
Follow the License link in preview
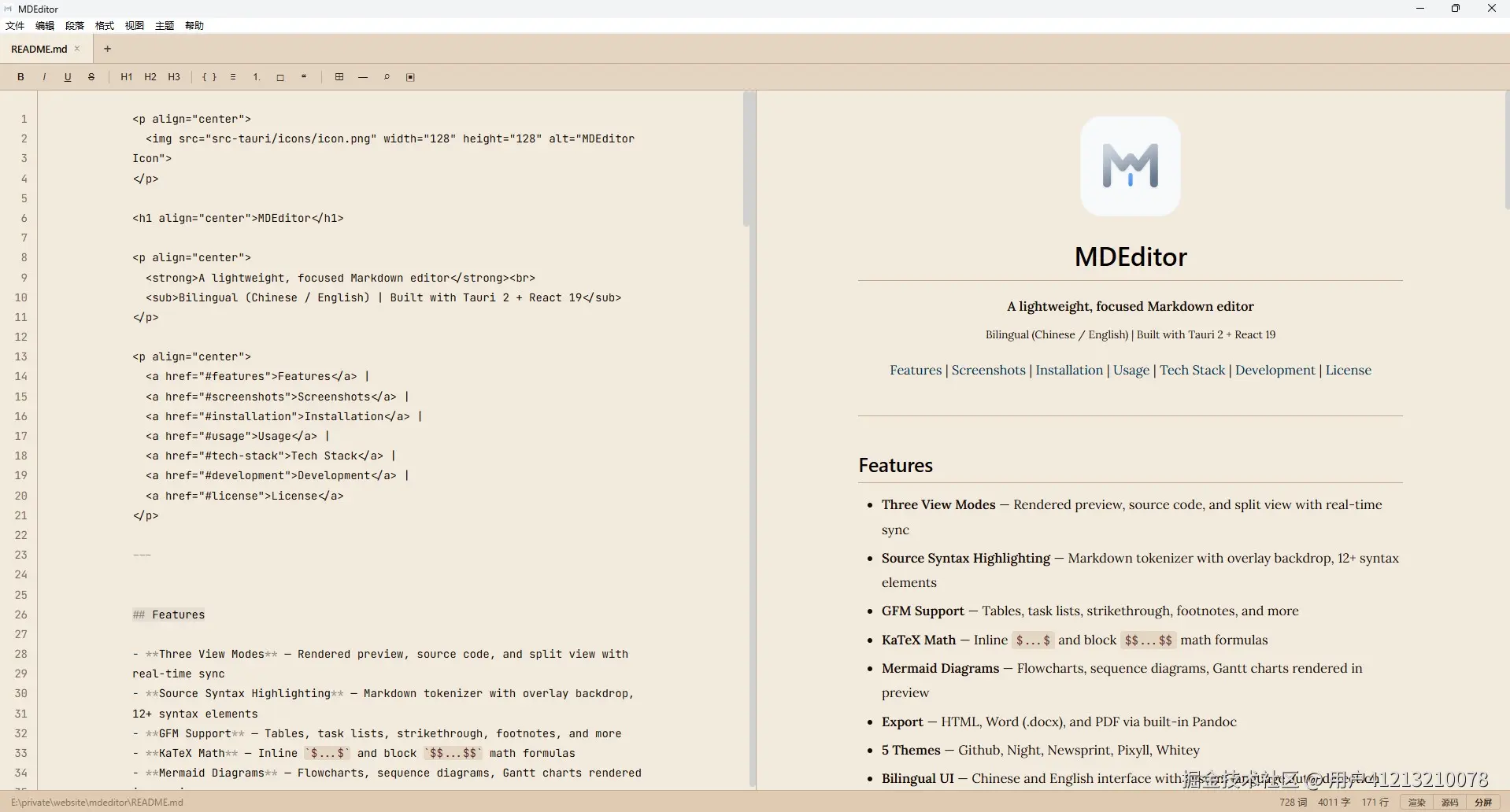click(1348, 370)
